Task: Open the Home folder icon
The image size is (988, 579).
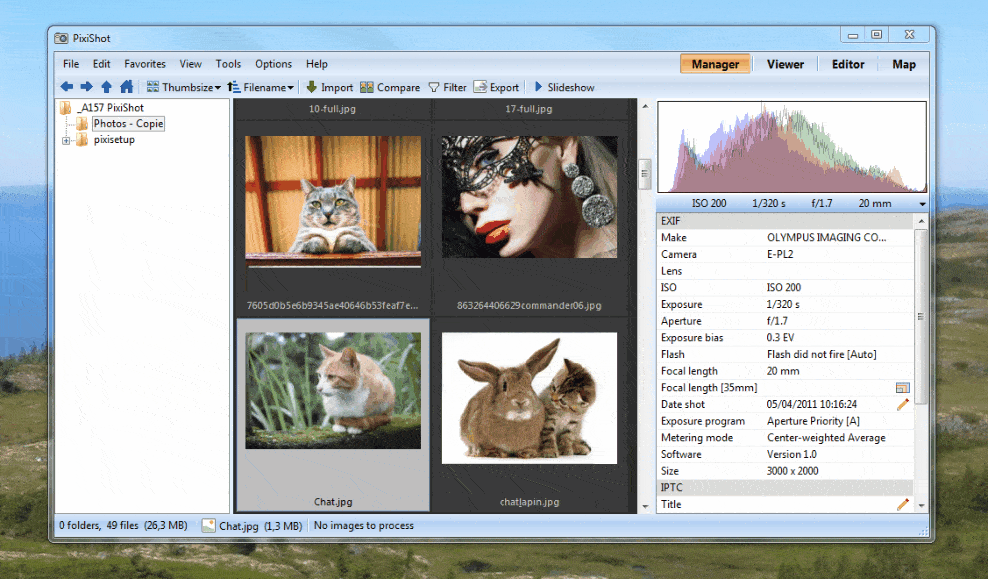Action: tap(127, 87)
